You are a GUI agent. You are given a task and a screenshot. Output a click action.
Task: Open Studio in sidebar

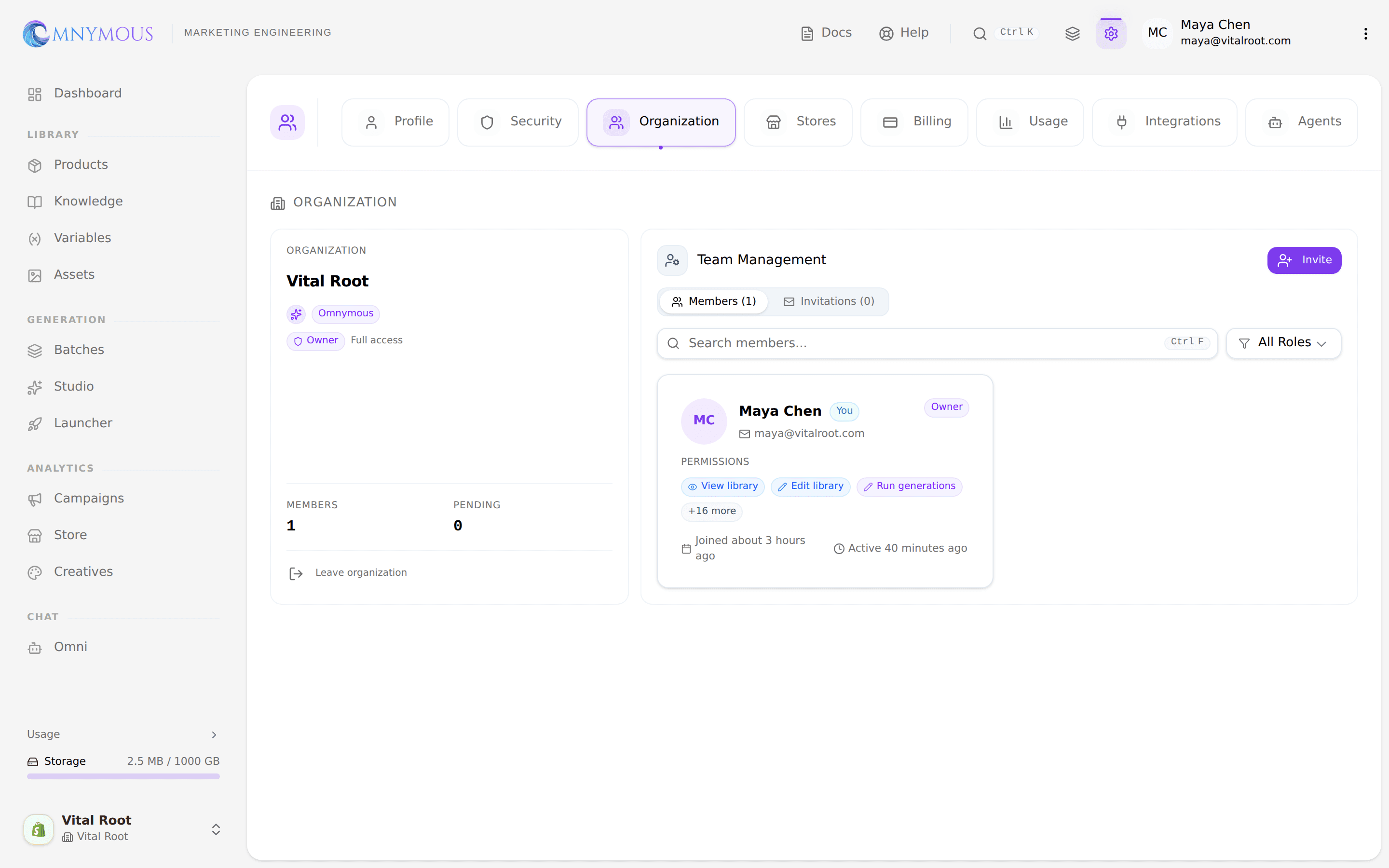pyautogui.click(x=123, y=387)
